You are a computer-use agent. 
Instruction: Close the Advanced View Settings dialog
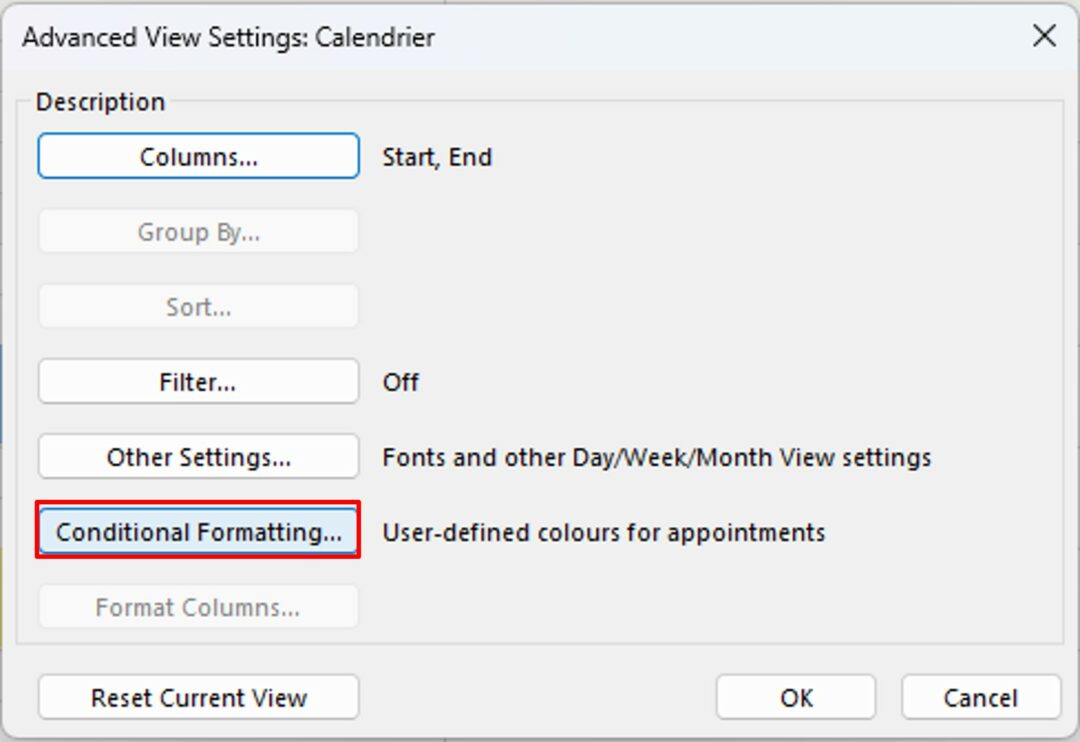[1043, 36]
